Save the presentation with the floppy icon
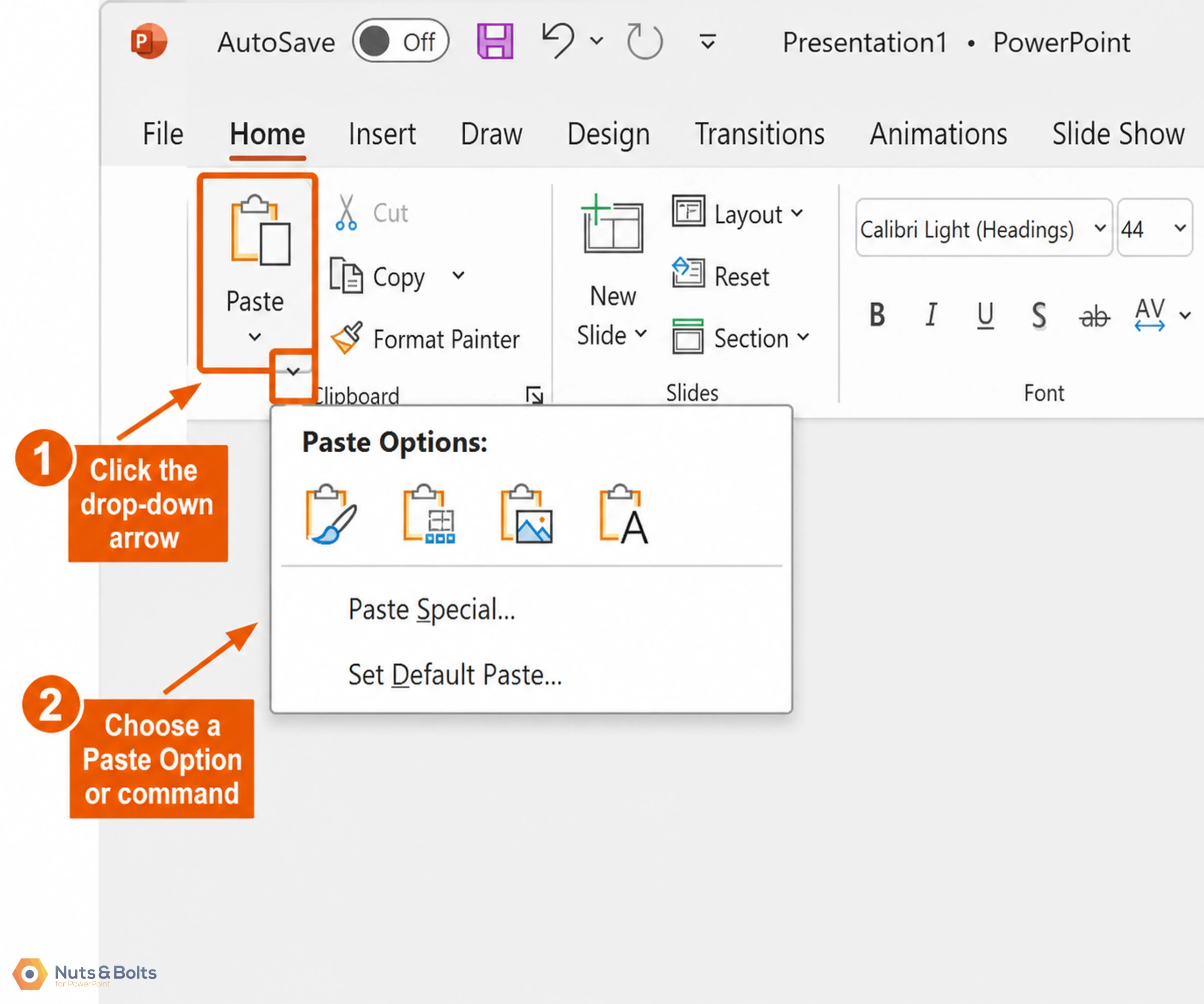This screenshot has height=1004, width=1204. pos(495,41)
